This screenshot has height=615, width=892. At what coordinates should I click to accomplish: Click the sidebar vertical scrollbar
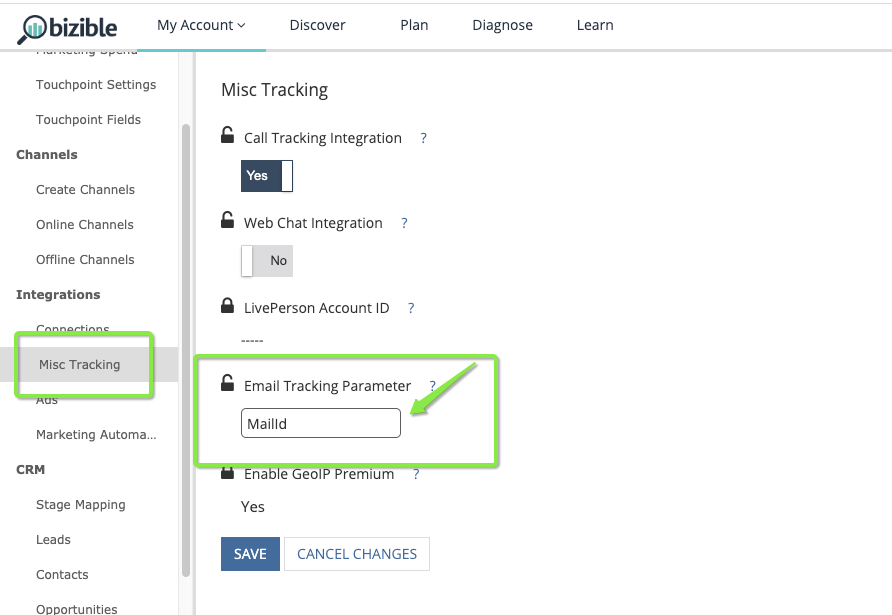(186, 350)
